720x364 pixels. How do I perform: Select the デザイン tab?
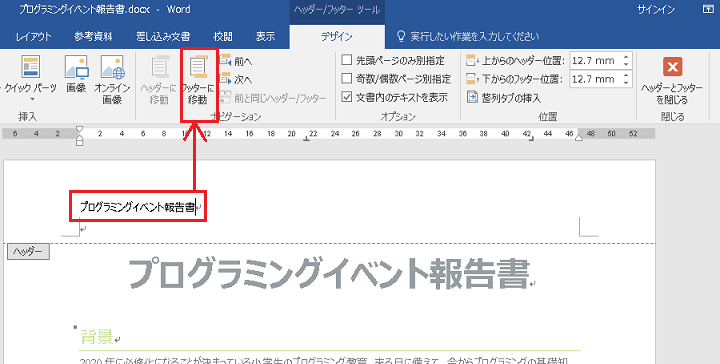[337, 37]
